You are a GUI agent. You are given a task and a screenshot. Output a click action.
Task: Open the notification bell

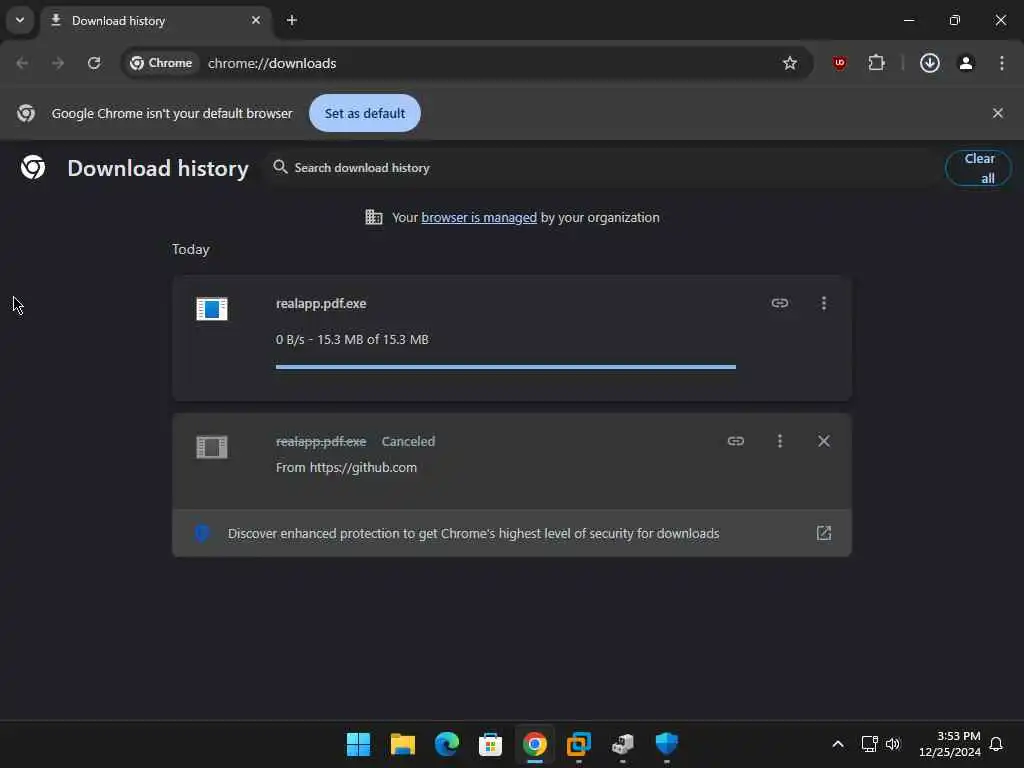point(996,744)
